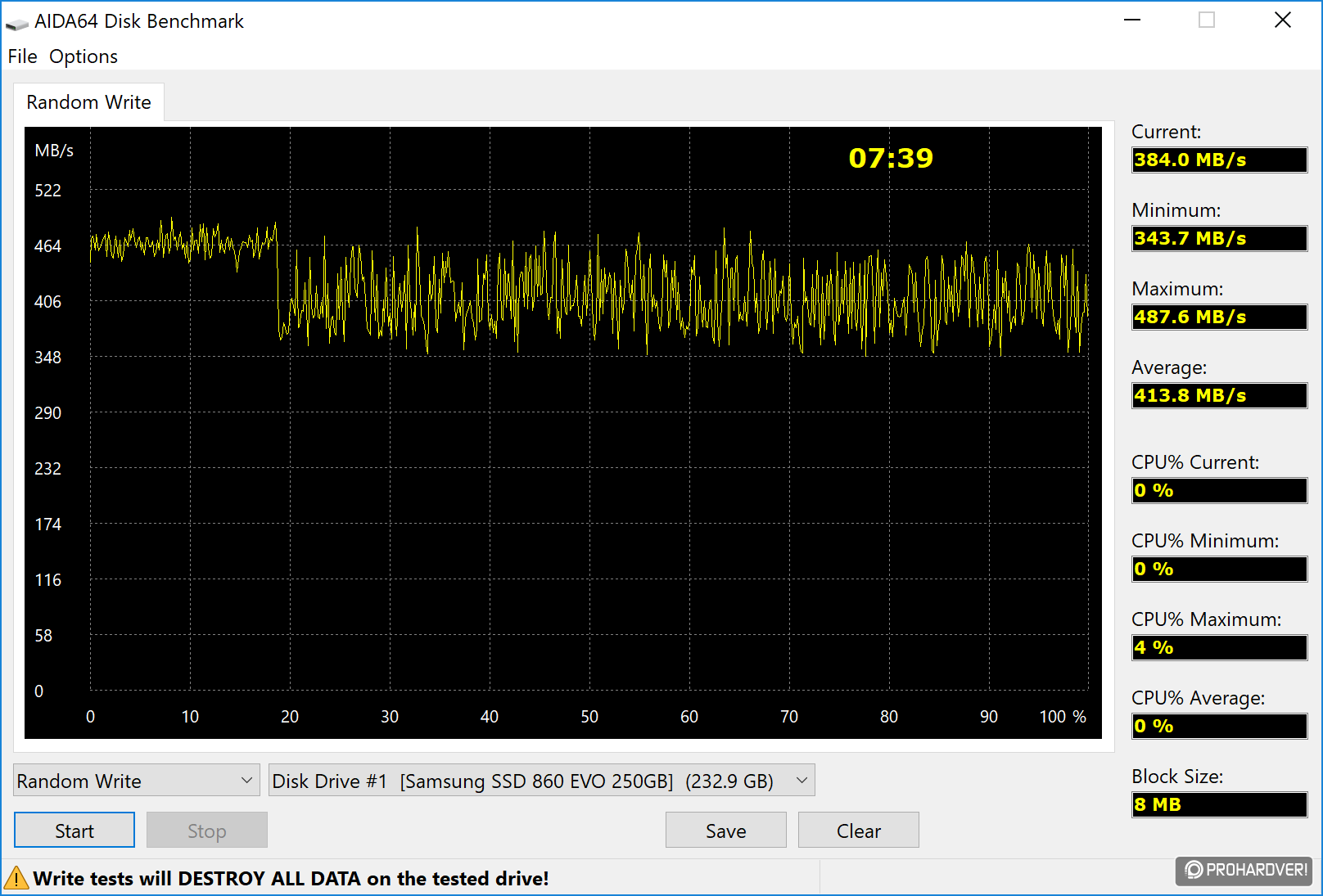The height and width of the screenshot is (896, 1323).
Task: Click the Current: label
Action: pyautogui.click(x=1166, y=132)
